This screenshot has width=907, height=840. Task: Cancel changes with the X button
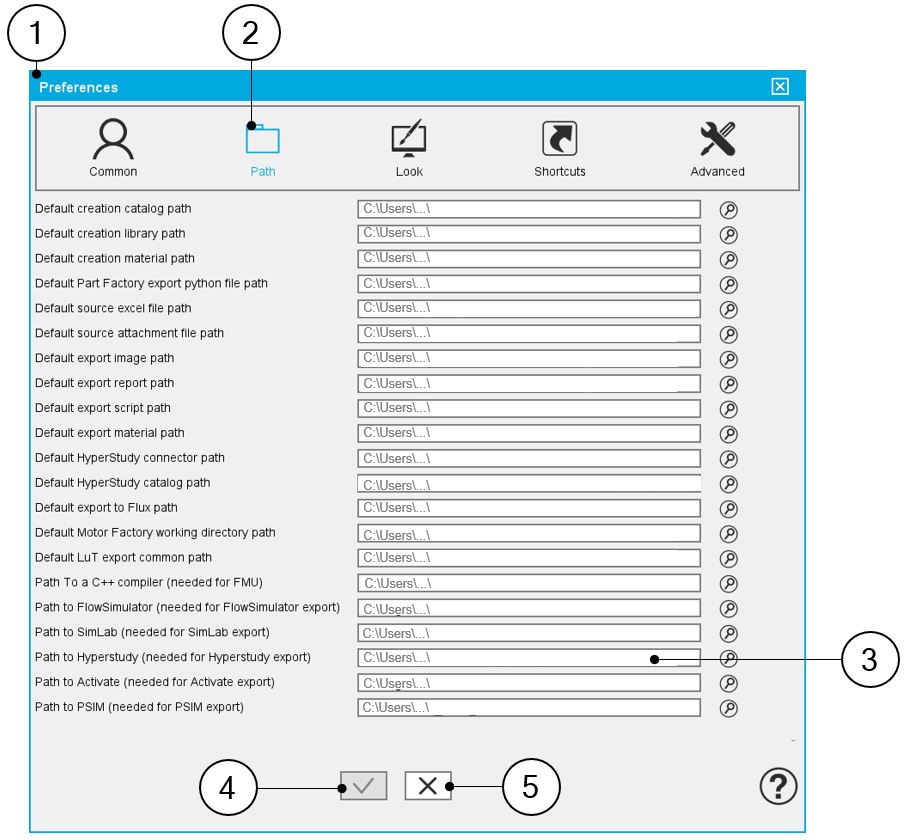tap(427, 786)
